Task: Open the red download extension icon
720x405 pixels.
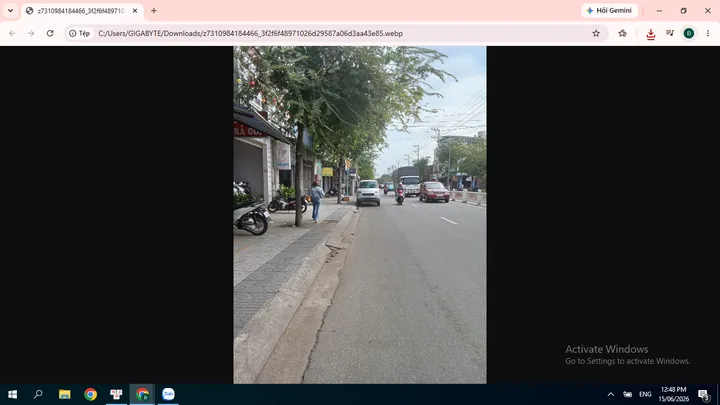Action: [651, 34]
